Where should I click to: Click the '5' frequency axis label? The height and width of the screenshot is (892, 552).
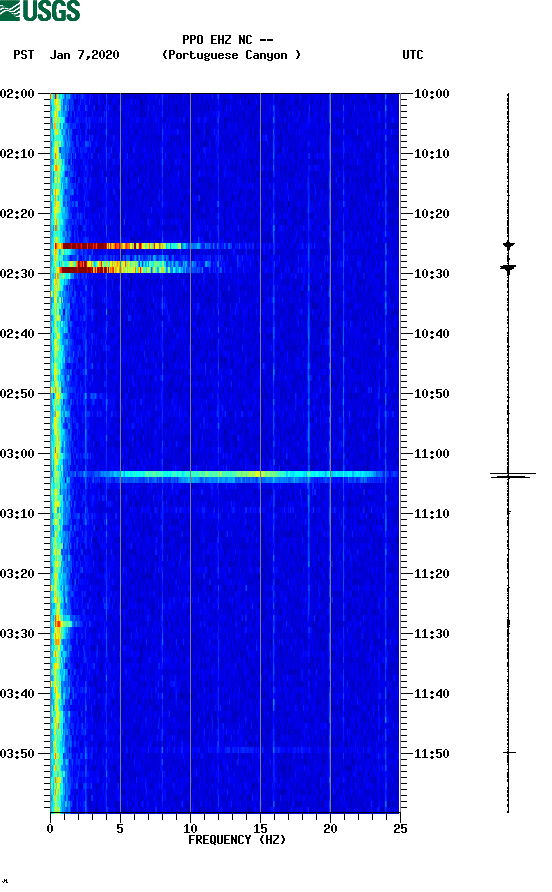(120, 828)
